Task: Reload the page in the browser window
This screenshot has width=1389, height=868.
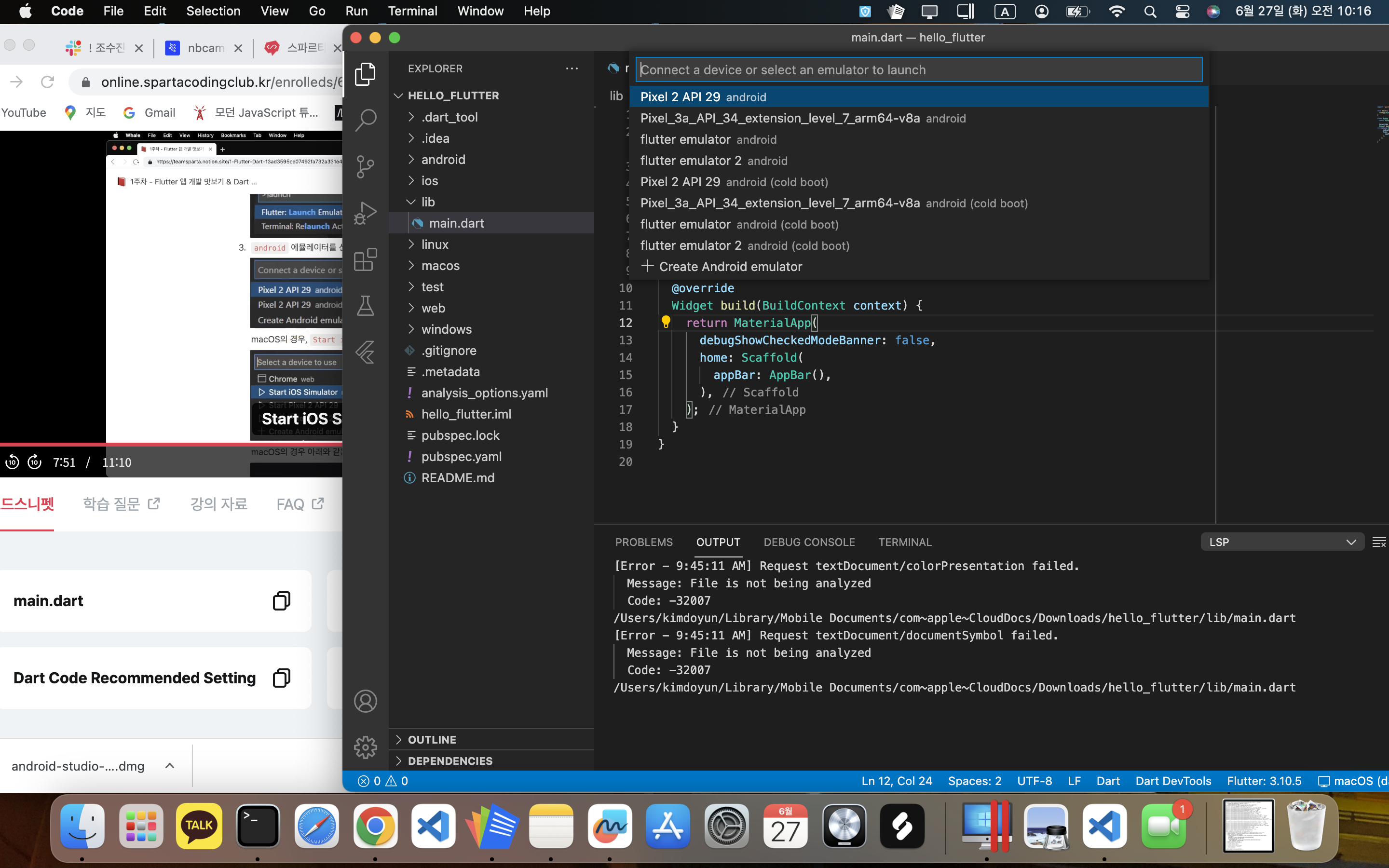Action: pos(48,82)
